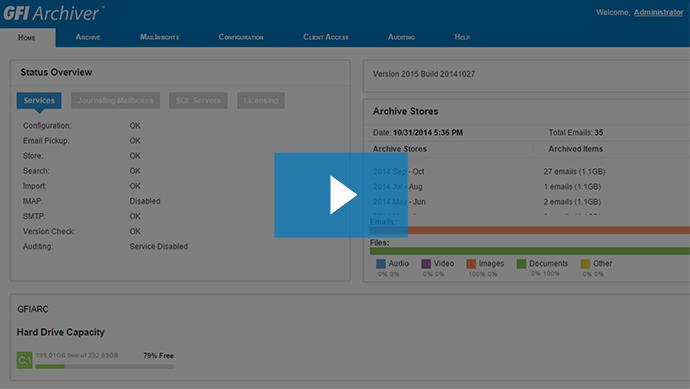690x389 pixels.
Task: Go to the Configuration menu
Action: (241, 37)
